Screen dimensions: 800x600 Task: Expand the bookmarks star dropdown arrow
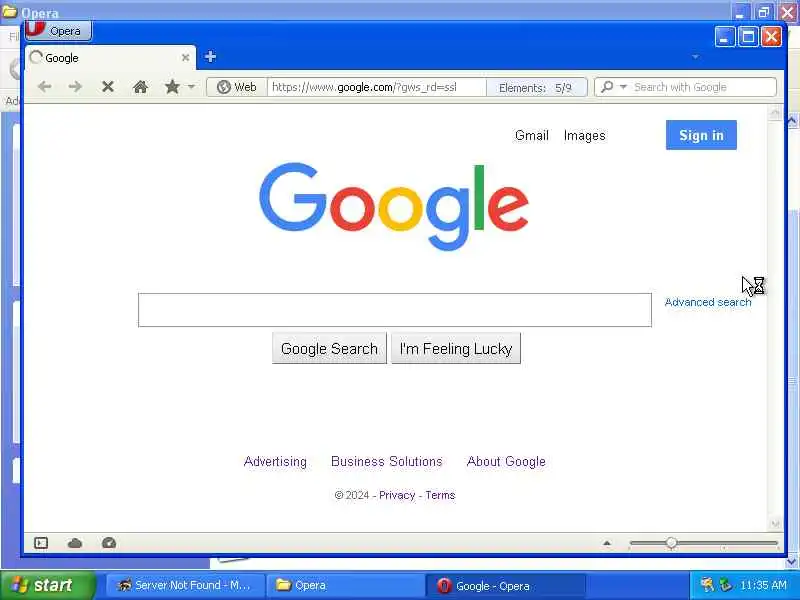click(191, 87)
